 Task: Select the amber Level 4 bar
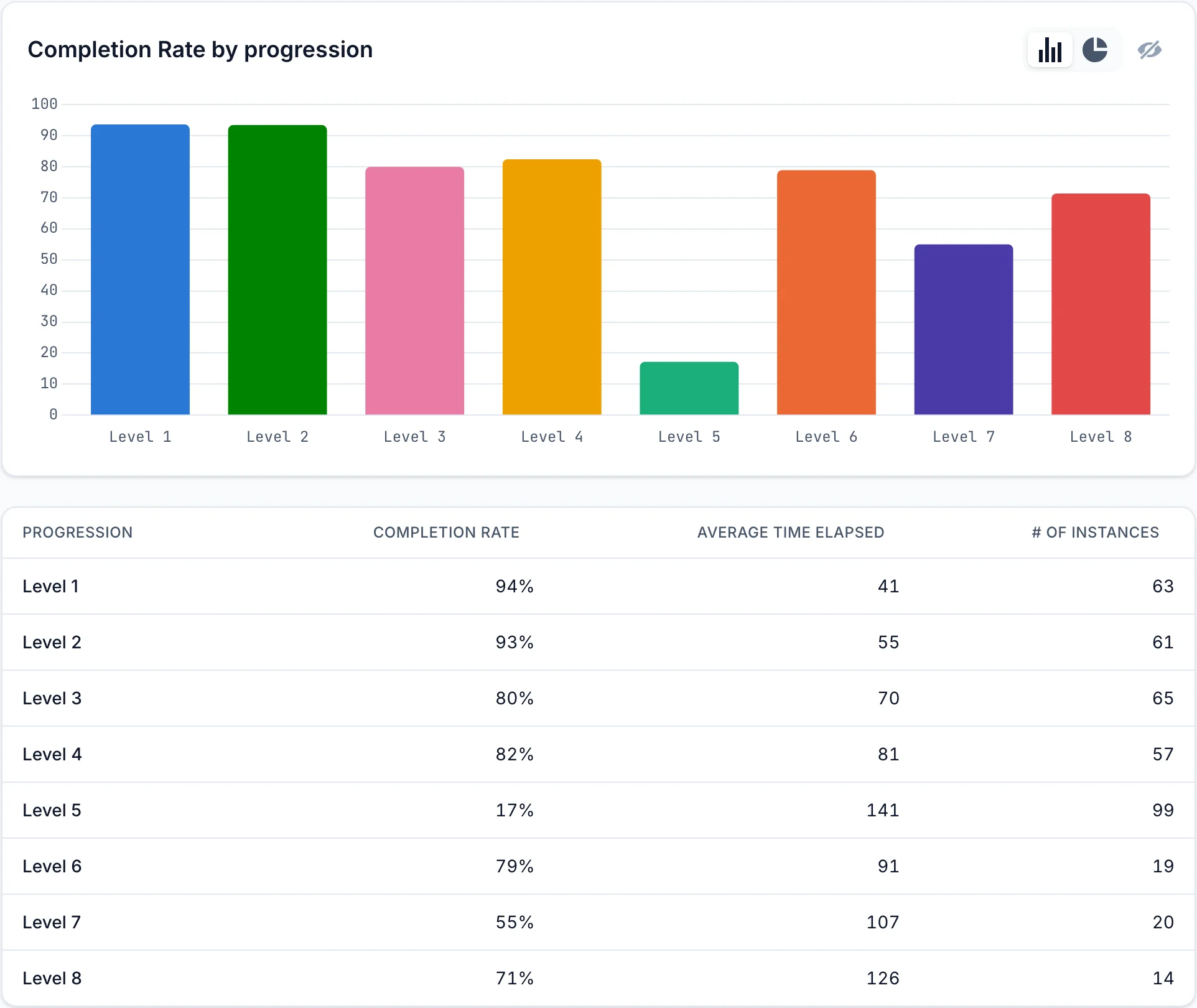[552, 287]
